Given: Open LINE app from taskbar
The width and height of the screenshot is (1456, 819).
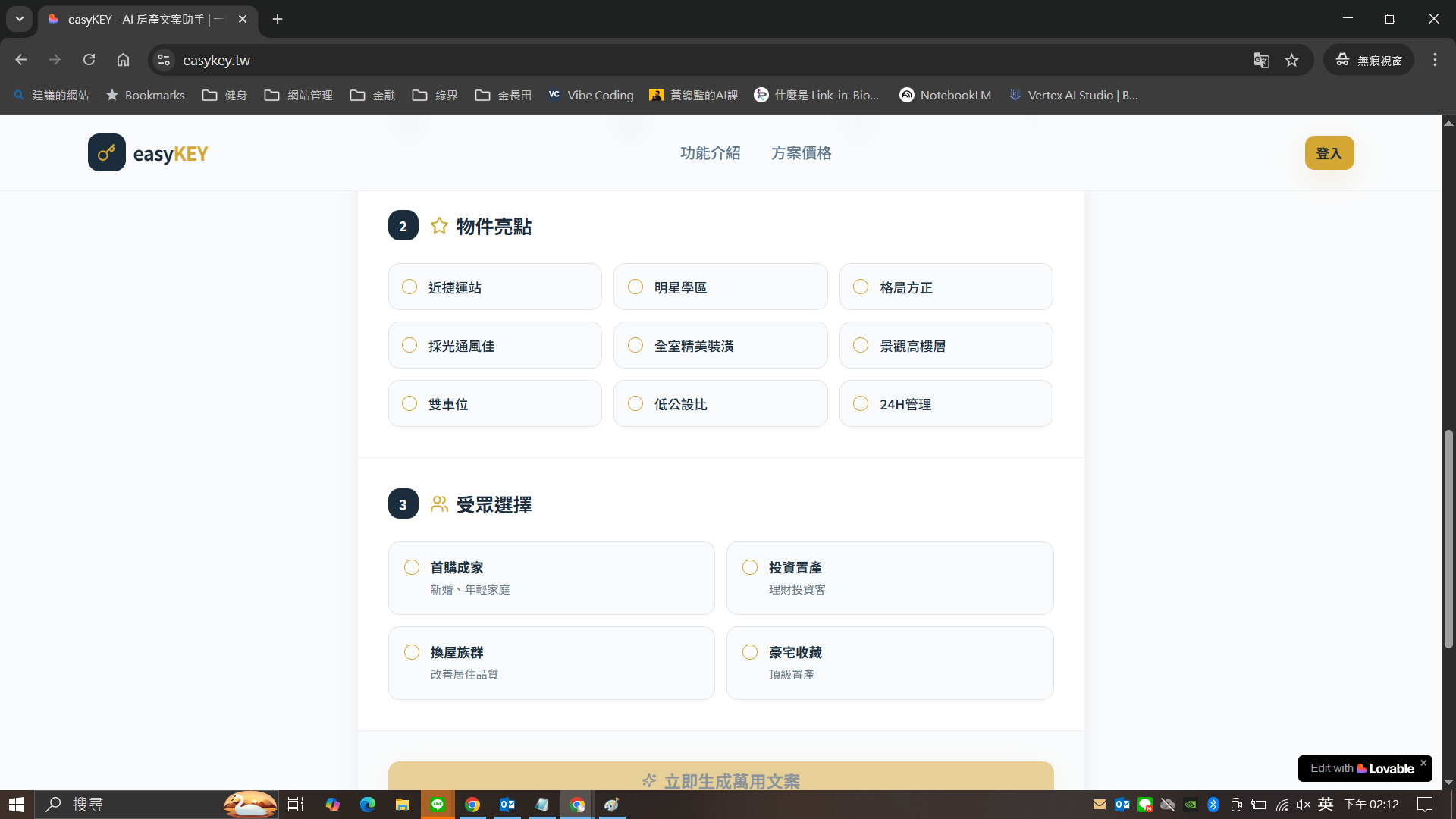Looking at the screenshot, I should (x=438, y=805).
